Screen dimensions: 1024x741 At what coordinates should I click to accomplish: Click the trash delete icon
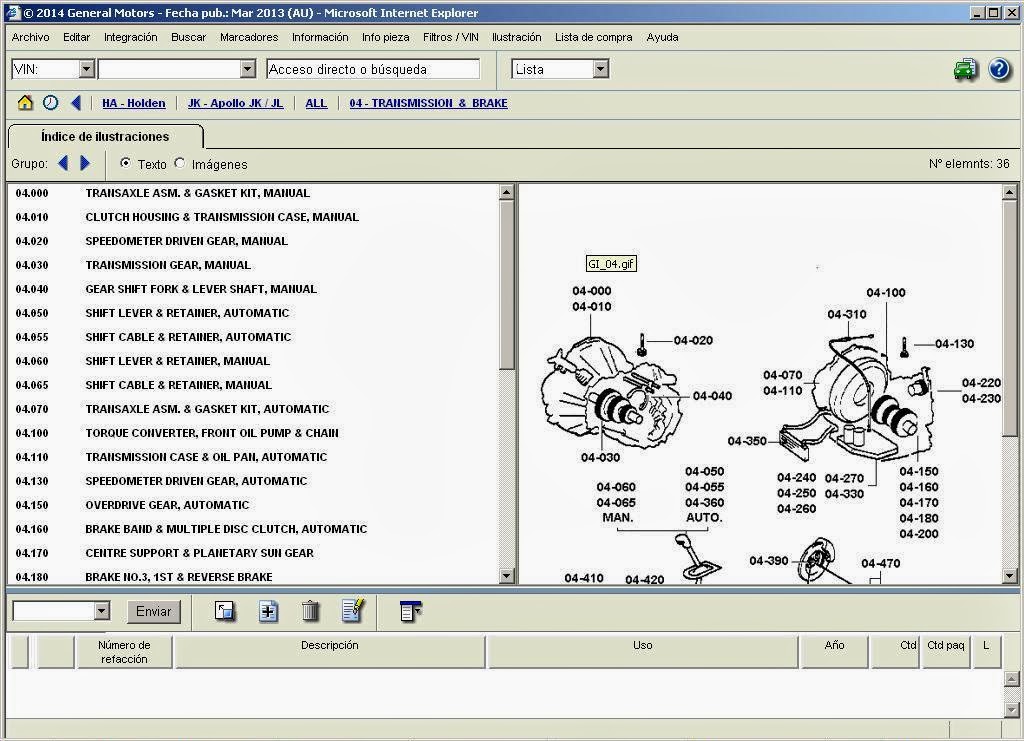point(311,611)
